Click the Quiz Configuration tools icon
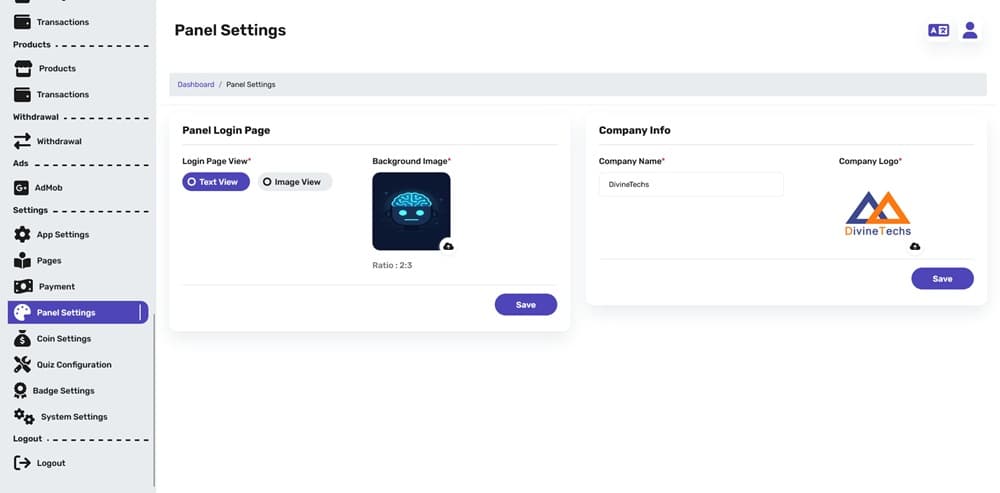 tap(22, 365)
